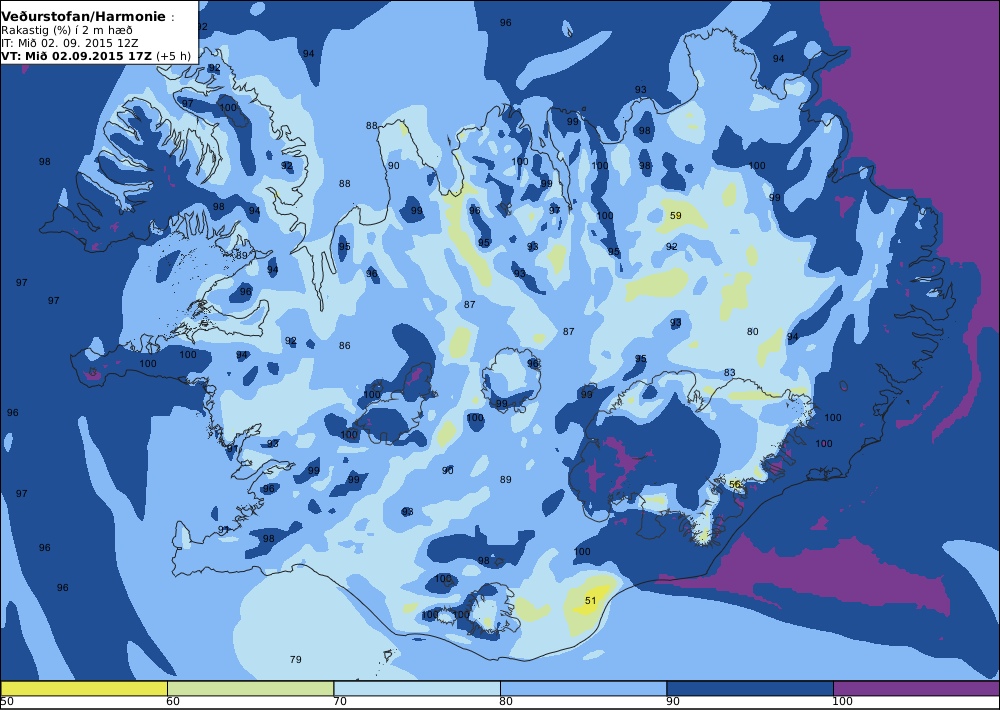Select the medium blue 80–90 legend band
This screenshot has width=1000, height=710.
(x=583, y=688)
